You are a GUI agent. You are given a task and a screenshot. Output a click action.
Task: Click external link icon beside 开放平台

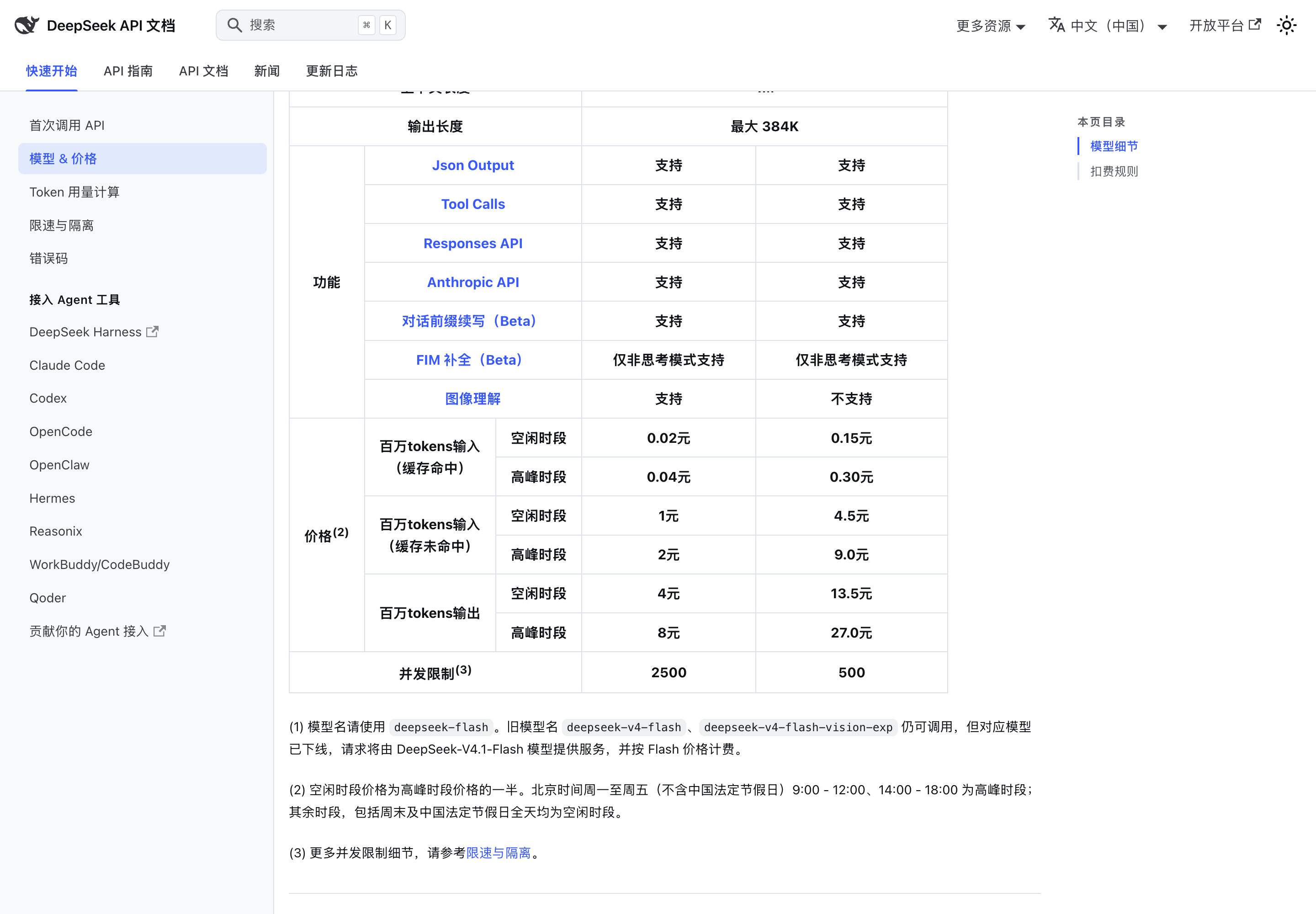click(x=1255, y=25)
